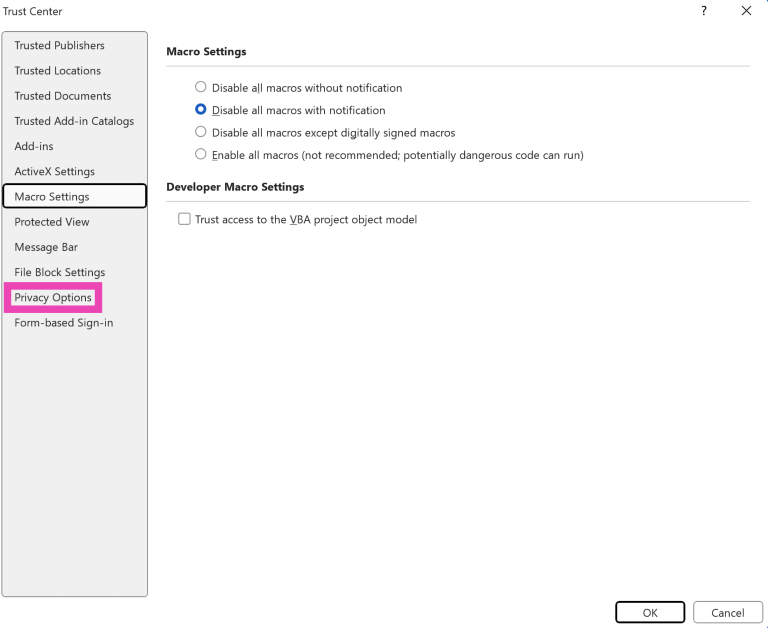Click the OK button
Screen dimensions: 768x628
(x=650, y=612)
